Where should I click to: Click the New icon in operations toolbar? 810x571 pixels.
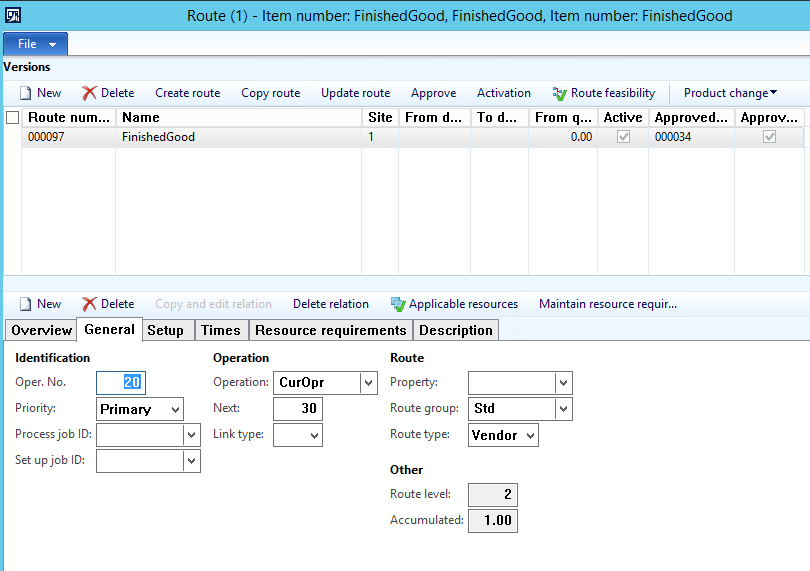pos(26,304)
